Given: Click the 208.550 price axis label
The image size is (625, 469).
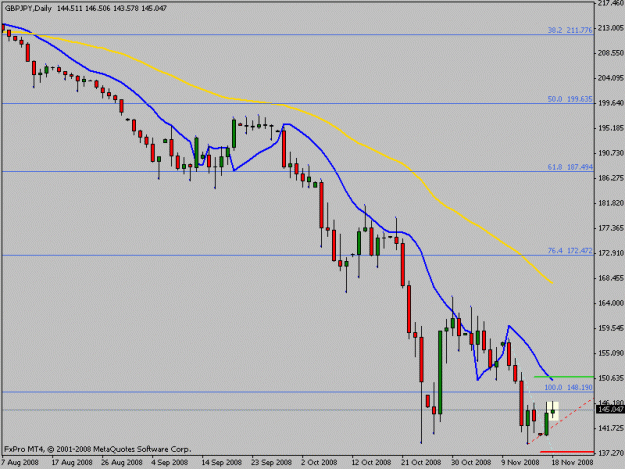Looking at the screenshot, I should [x=610, y=53].
